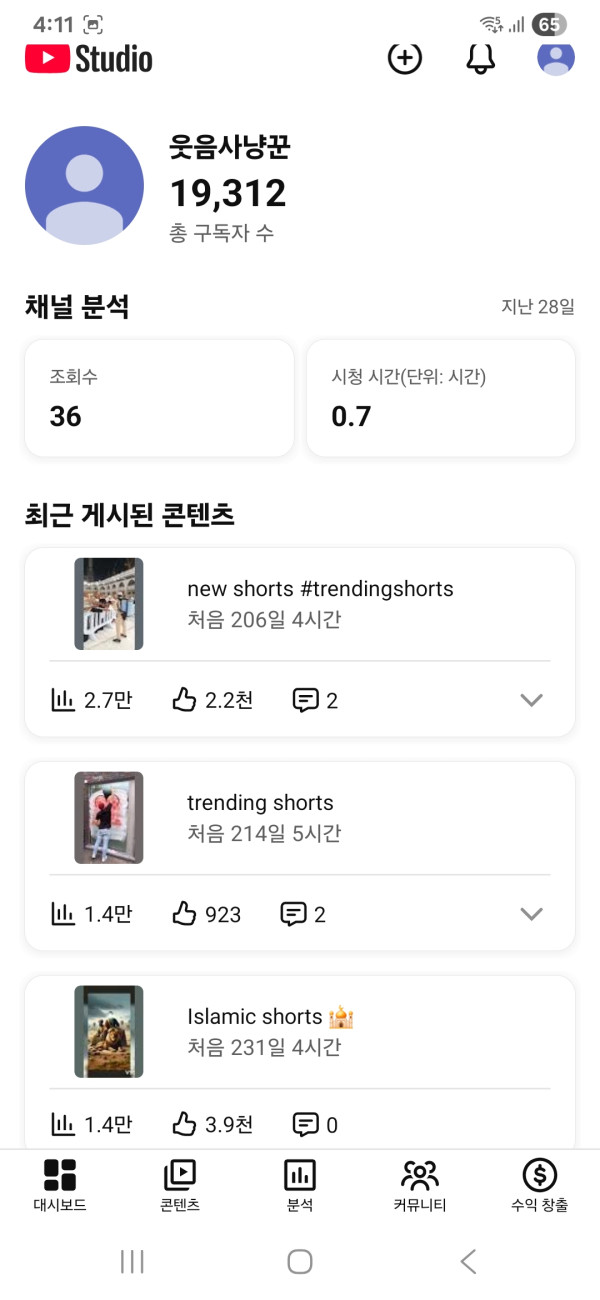This screenshot has width=600, height=1300.
Task: Tap the comments icon on 'trending shorts'
Action: point(293,914)
